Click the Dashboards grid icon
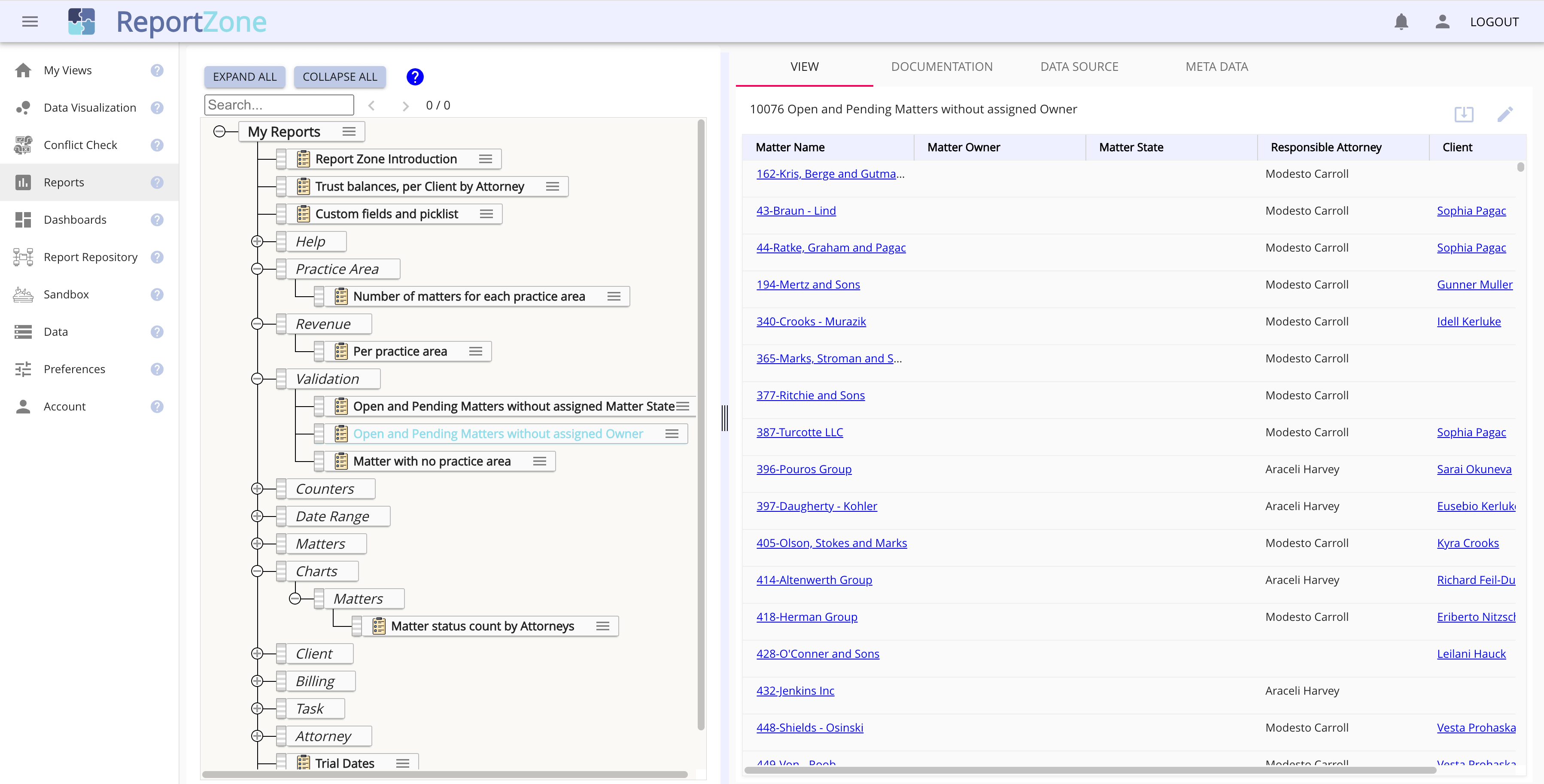1544x784 pixels. coord(23,219)
